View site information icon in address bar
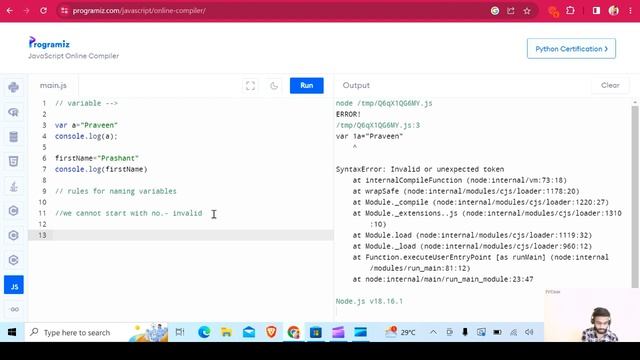Viewport: 640px width, 360px height. click(x=64, y=11)
